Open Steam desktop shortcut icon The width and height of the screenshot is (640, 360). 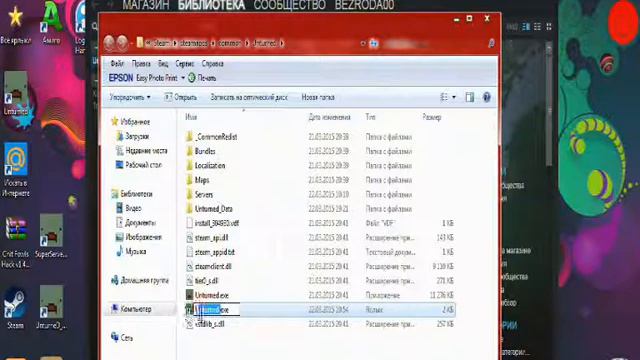pos(16,304)
